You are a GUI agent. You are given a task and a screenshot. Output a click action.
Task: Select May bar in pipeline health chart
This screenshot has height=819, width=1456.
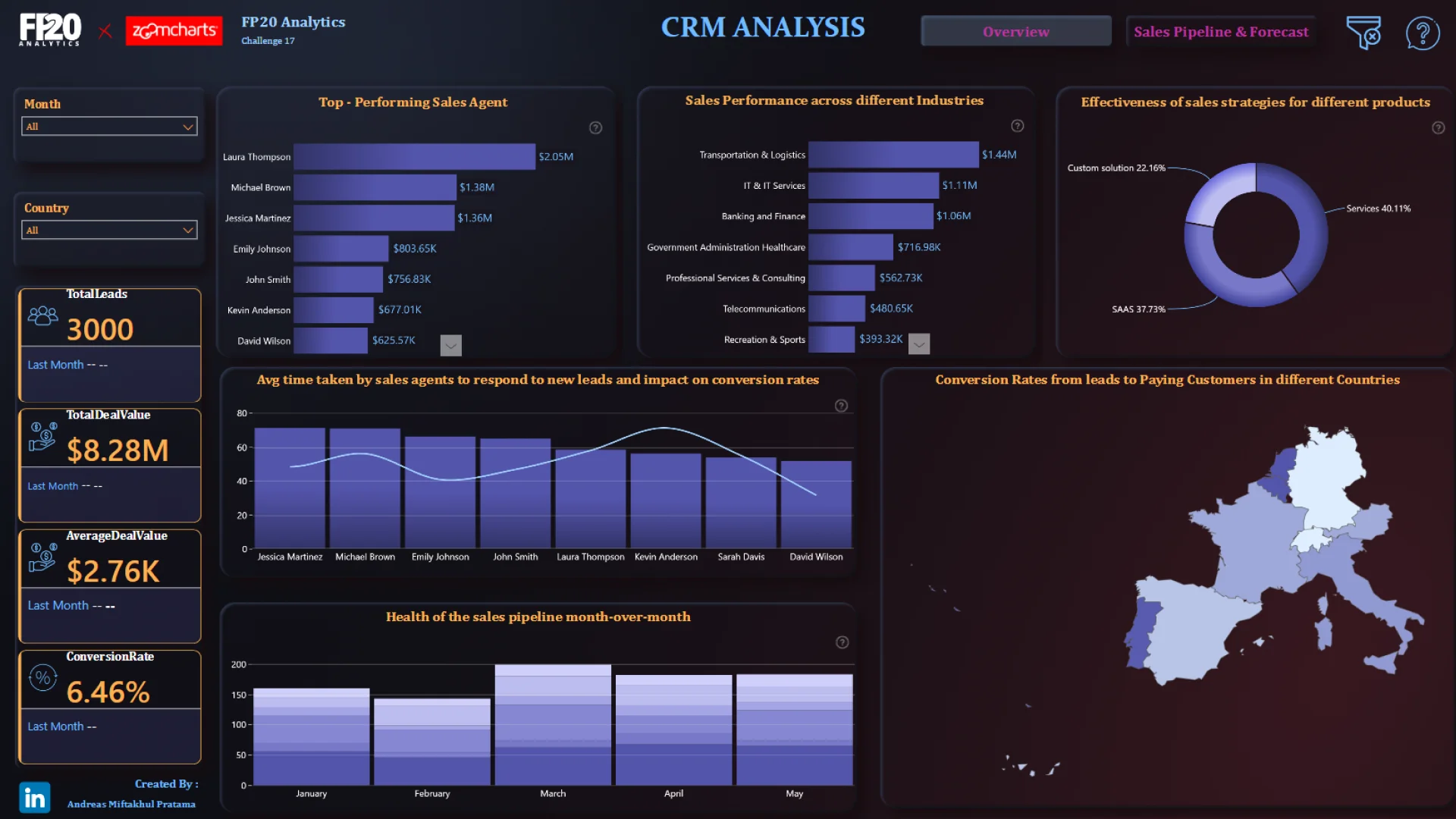(794, 730)
